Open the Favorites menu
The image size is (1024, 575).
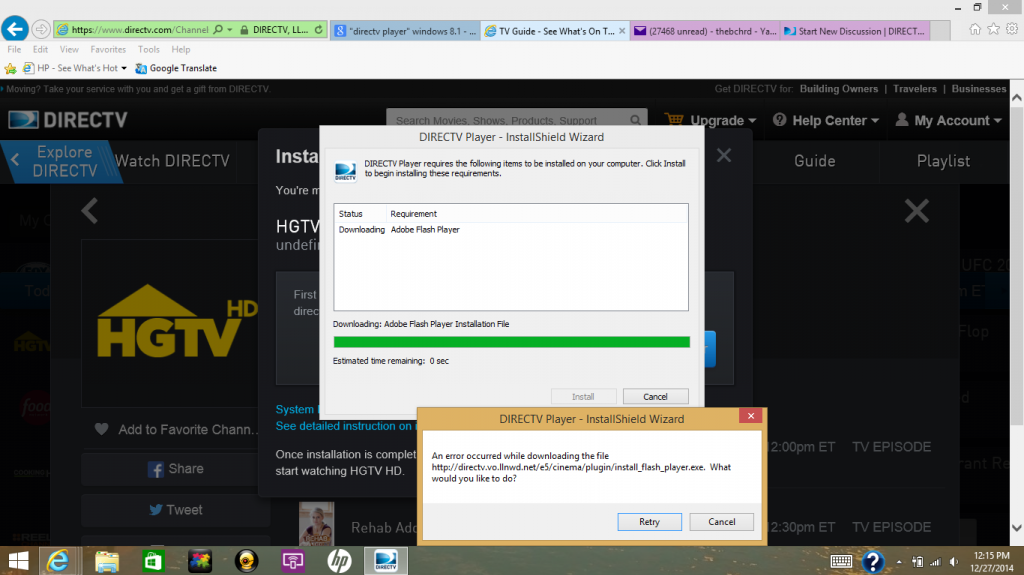click(x=108, y=49)
